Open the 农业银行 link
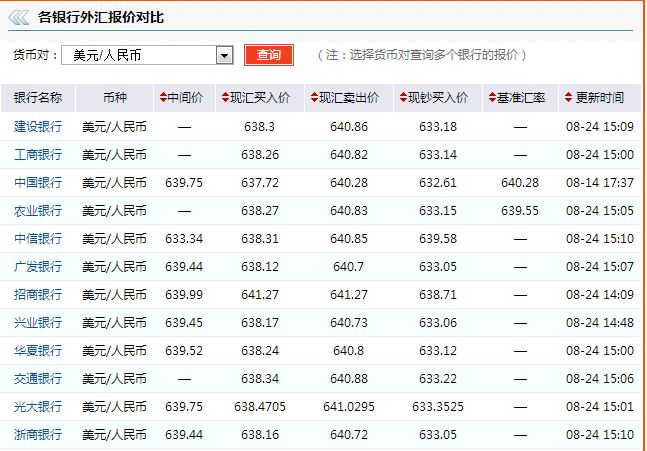This screenshot has height=451, width=647. click(38, 211)
